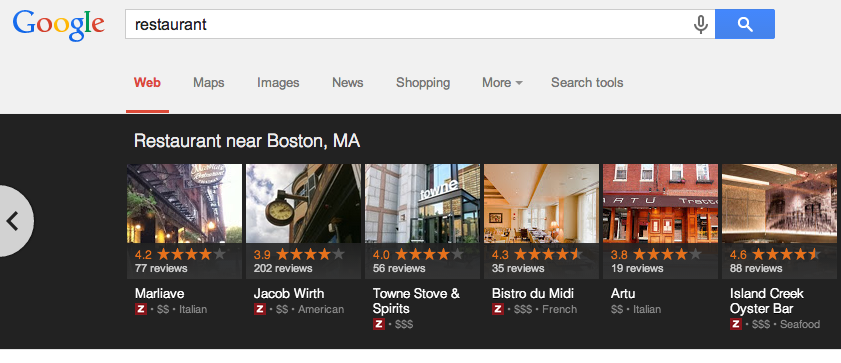Switch to the News tab
The height and width of the screenshot is (363, 841).
tap(348, 83)
